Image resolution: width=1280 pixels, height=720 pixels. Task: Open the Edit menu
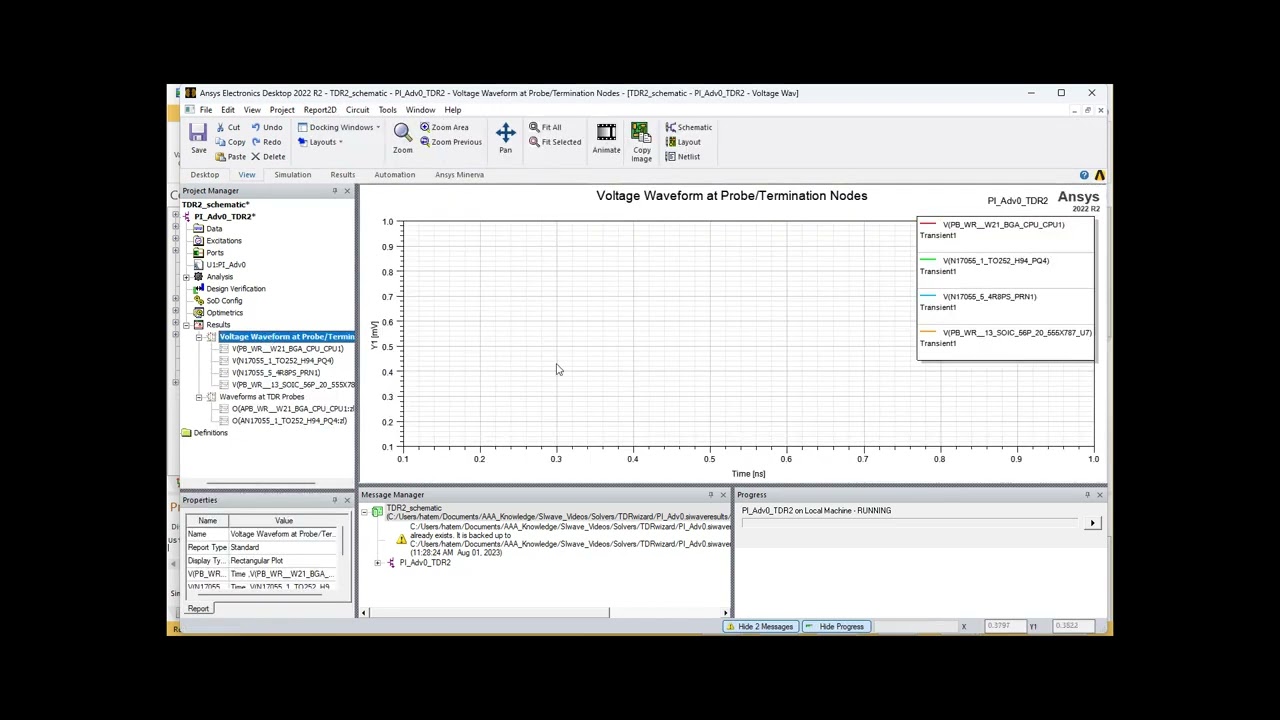[x=228, y=110]
